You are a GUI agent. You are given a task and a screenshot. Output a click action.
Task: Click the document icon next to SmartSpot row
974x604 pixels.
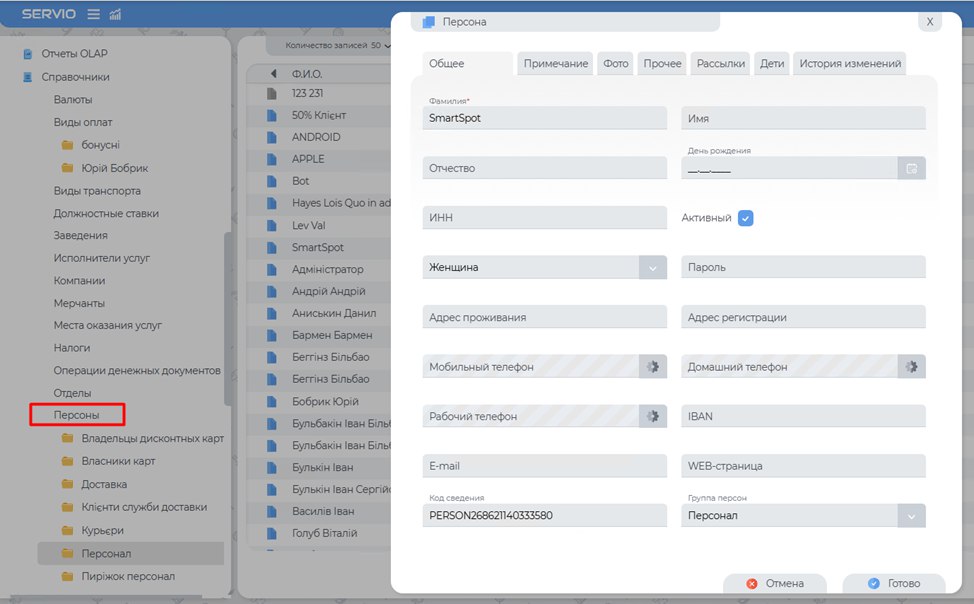click(x=271, y=247)
